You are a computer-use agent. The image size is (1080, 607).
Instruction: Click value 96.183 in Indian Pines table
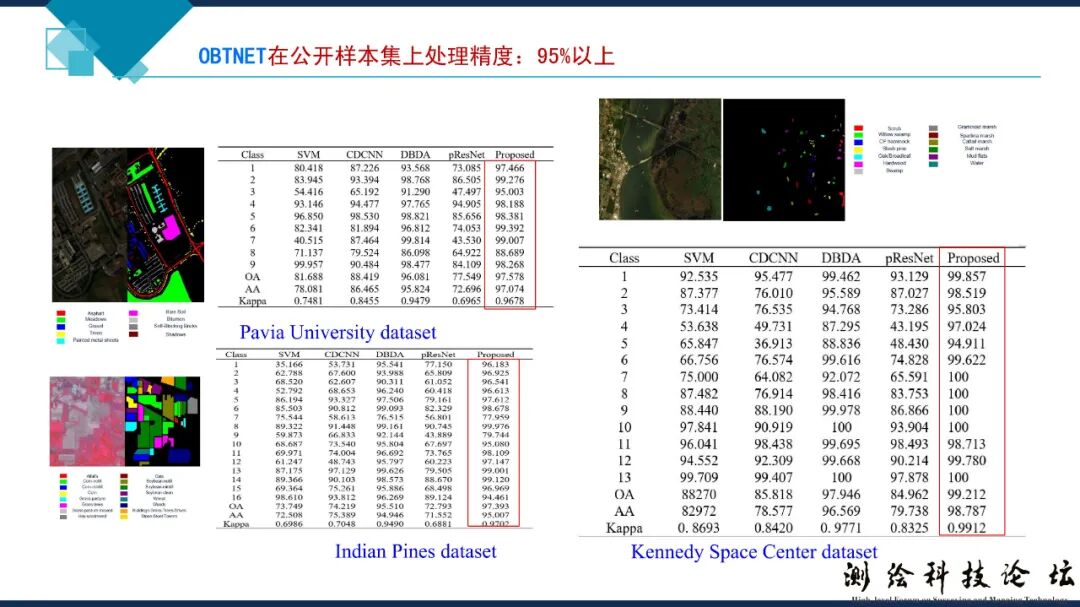[495, 364]
